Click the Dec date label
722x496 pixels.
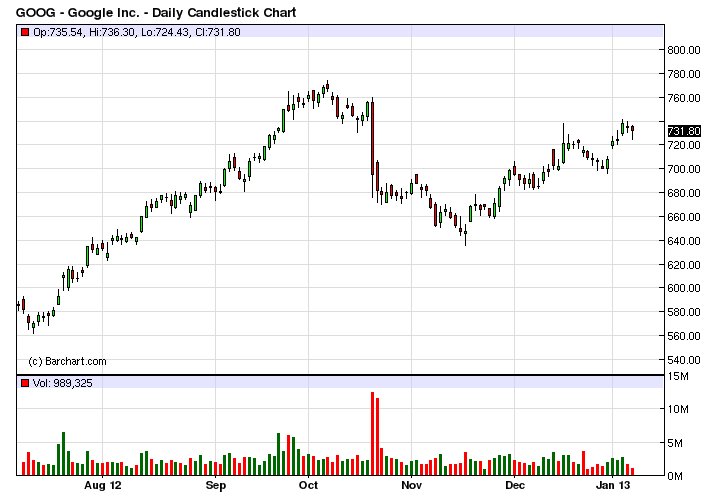pyautogui.click(x=515, y=485)
